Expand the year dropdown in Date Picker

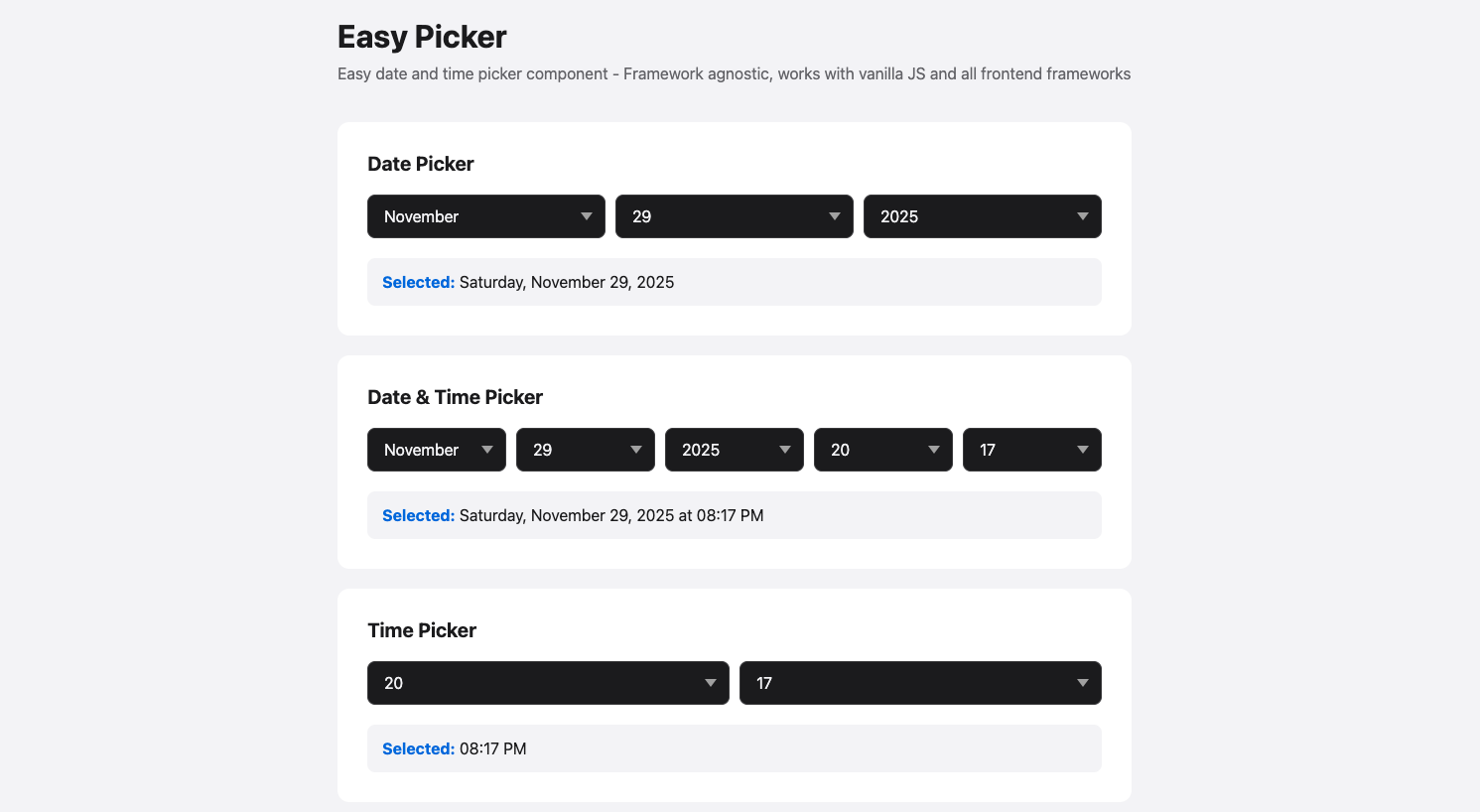[x=982, y=216]
